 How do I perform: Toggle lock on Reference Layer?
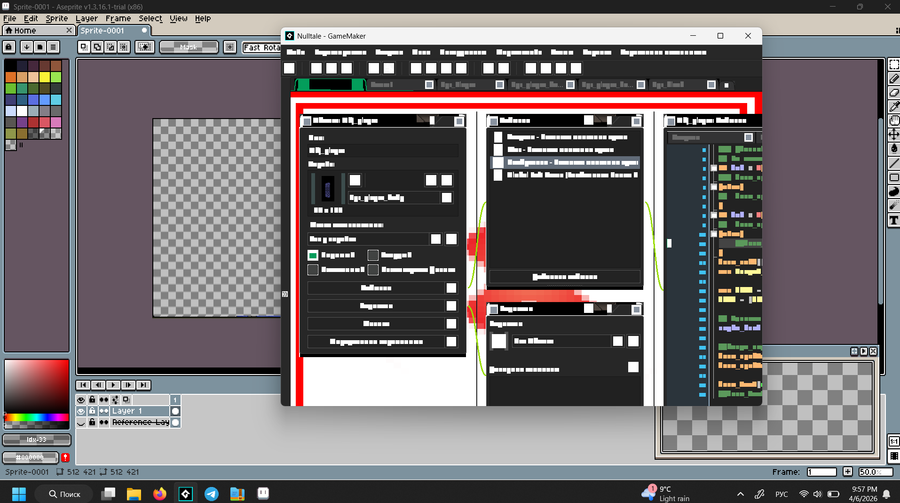click(92, 423)
